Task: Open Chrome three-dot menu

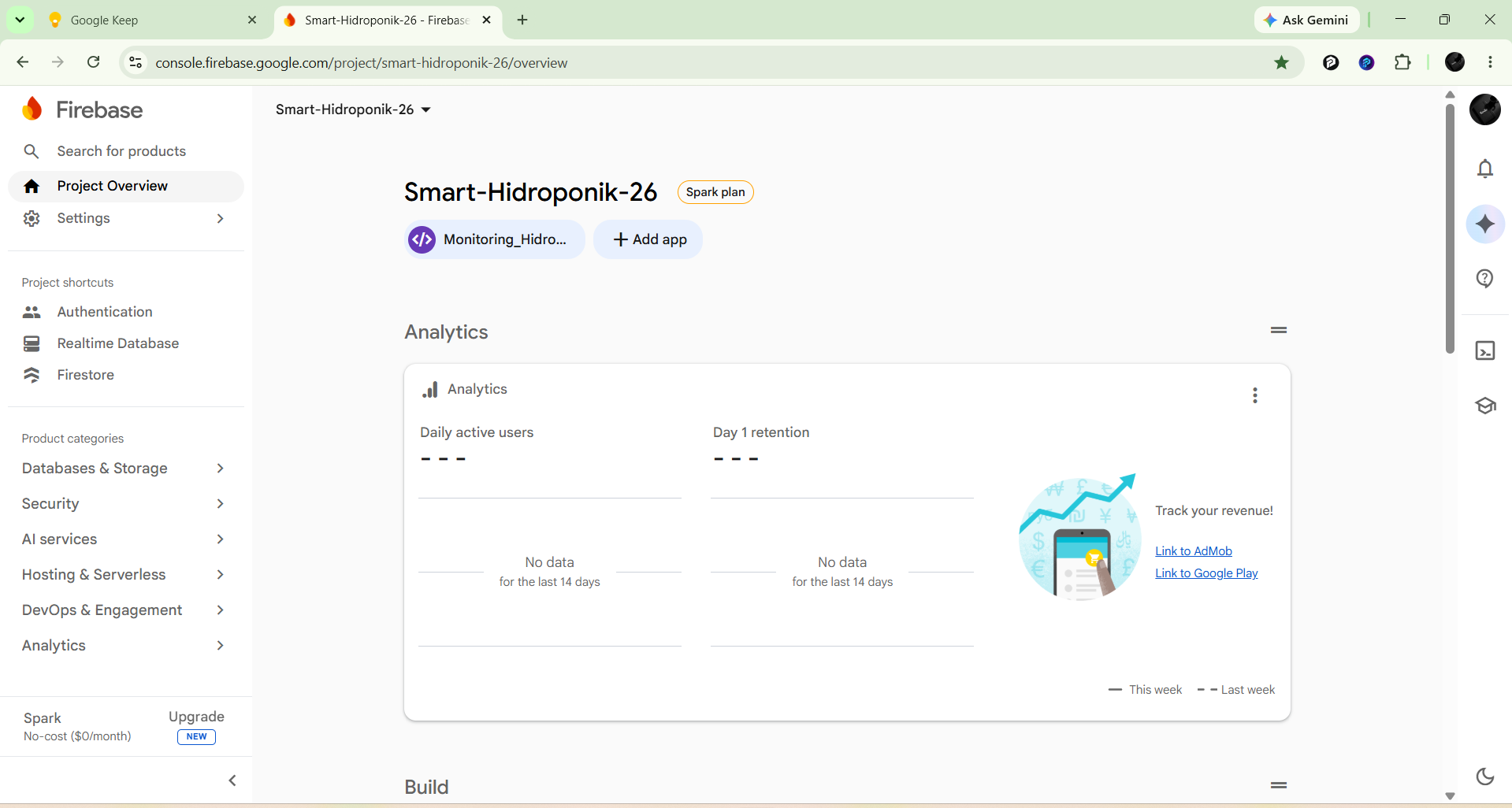Action: point(1490,62)
